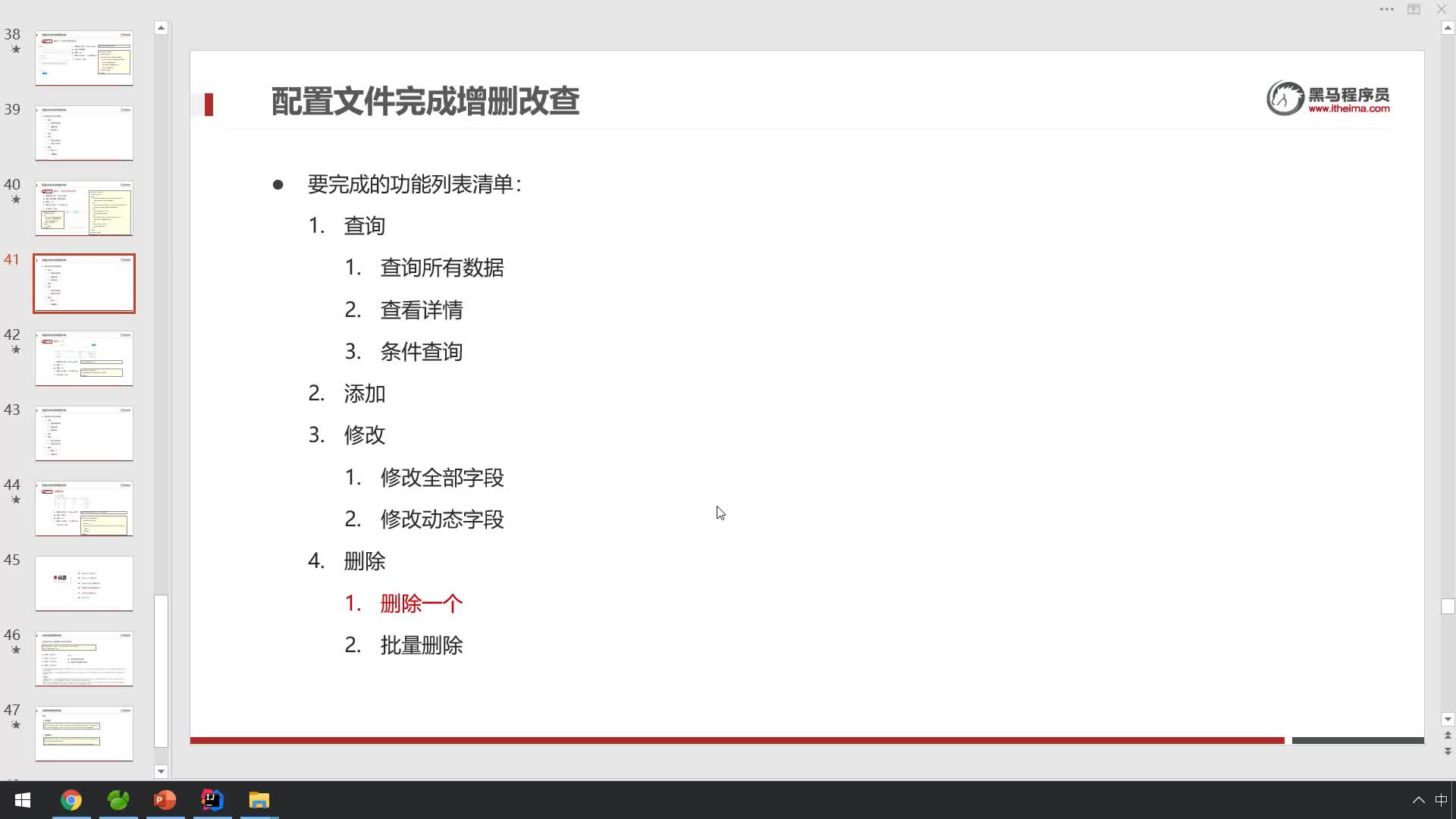Click list item 查看详情
This screenshot has width=1456, height=819.
[x=422, y=310]
